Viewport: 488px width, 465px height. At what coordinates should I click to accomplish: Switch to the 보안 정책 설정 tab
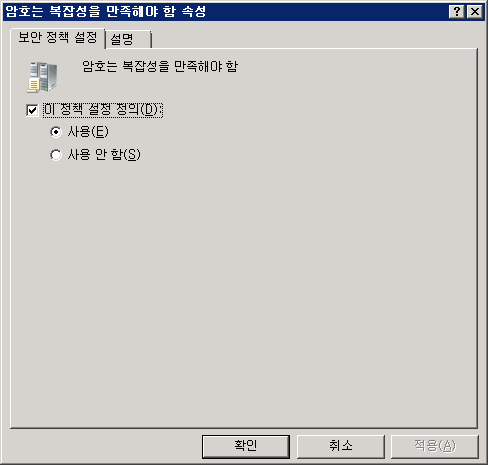click(x=57, y=38)
